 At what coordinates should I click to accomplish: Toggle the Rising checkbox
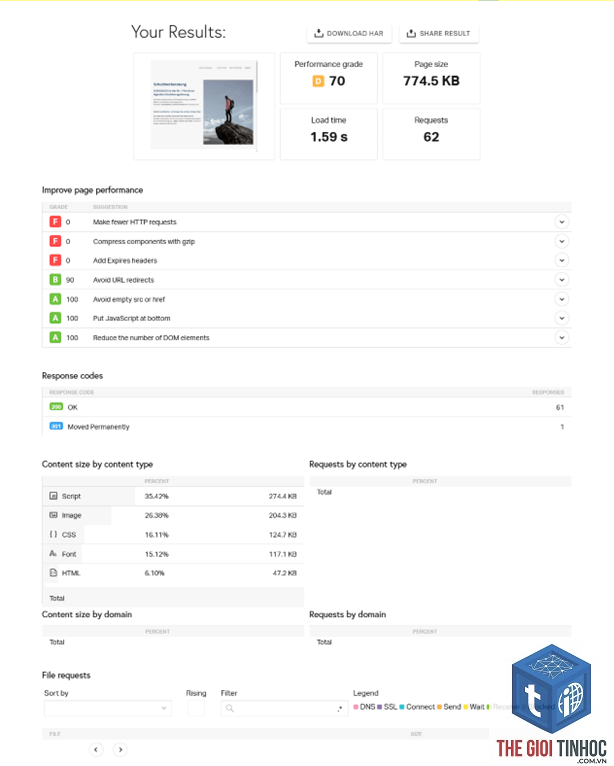point(196,708)
